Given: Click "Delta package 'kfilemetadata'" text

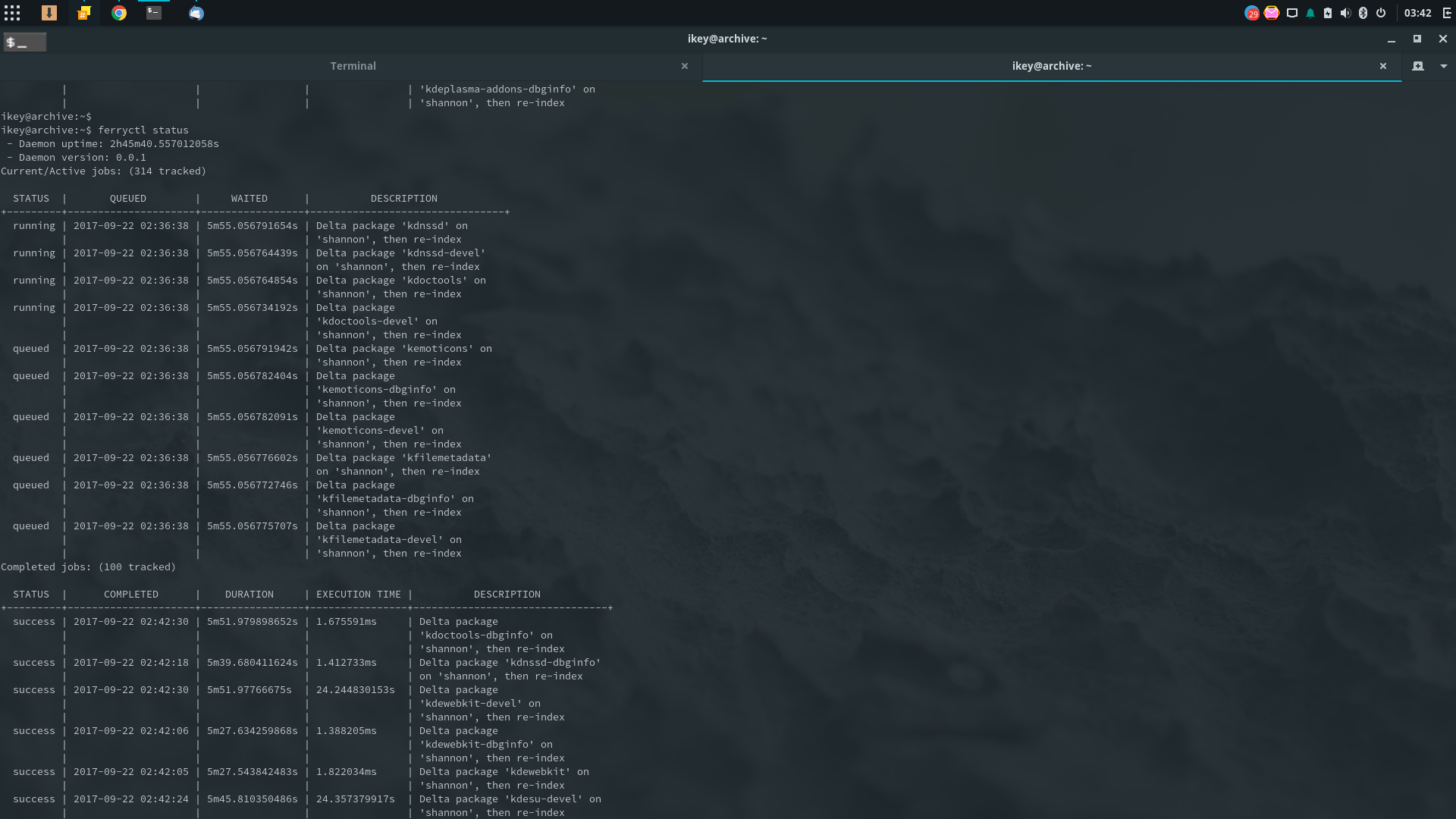Looking at the screenshot, I should click(404, 458).
